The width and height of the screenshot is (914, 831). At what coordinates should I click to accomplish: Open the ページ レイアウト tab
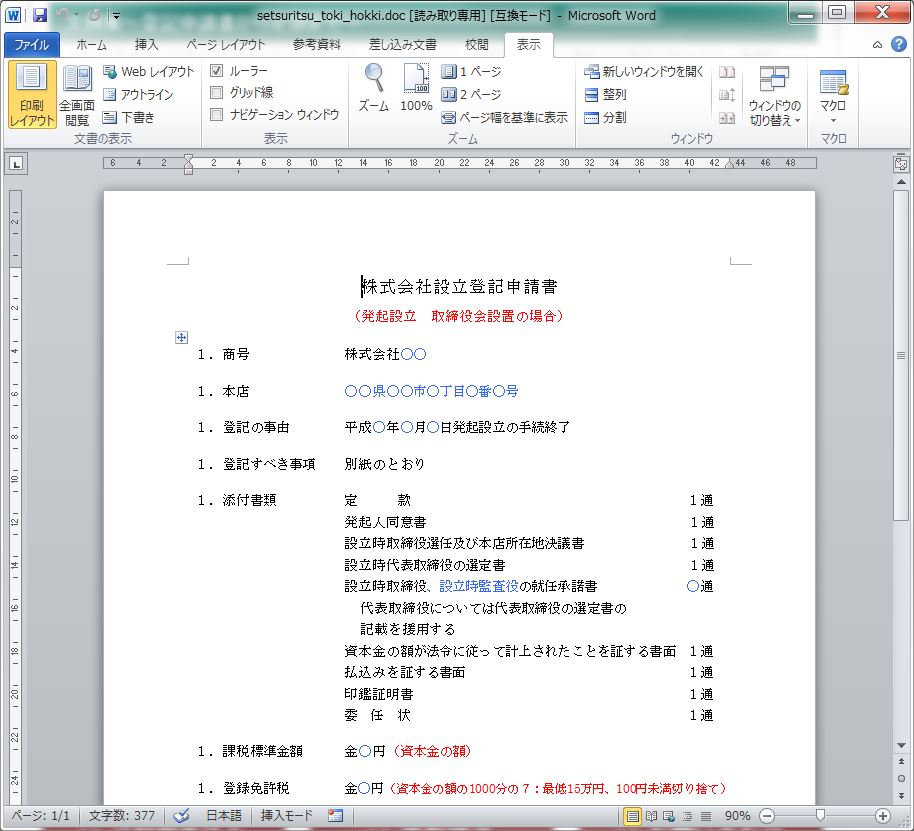coord(226,44)
